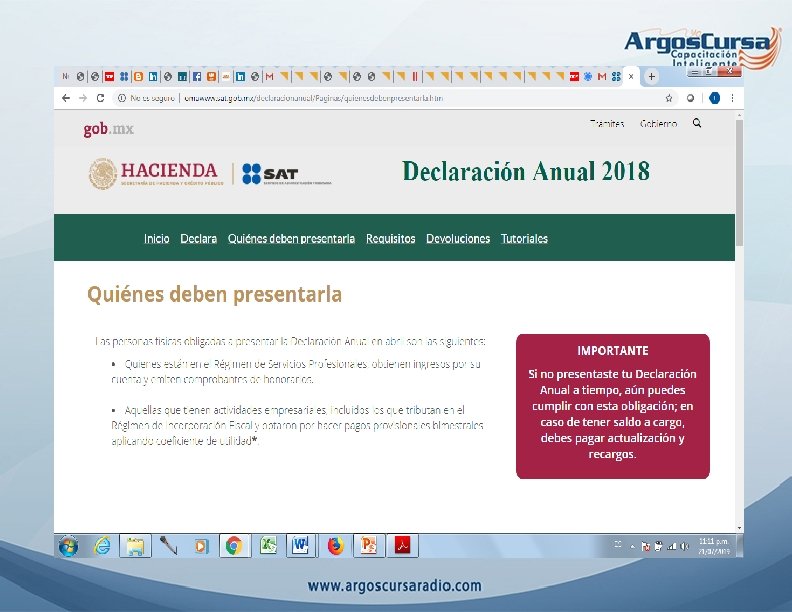792x612 pixels.
Task: Open the Windows Start menu
Action: tap(69, 546)
